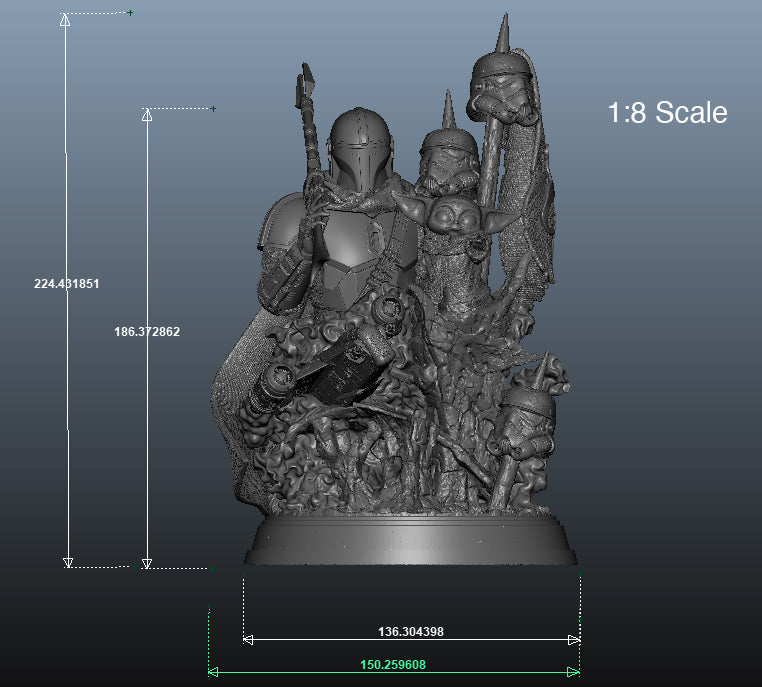The image size is (762, 687).
Task: Select the green locator atop the 186.372862 dimension
Action: [213, 108]
